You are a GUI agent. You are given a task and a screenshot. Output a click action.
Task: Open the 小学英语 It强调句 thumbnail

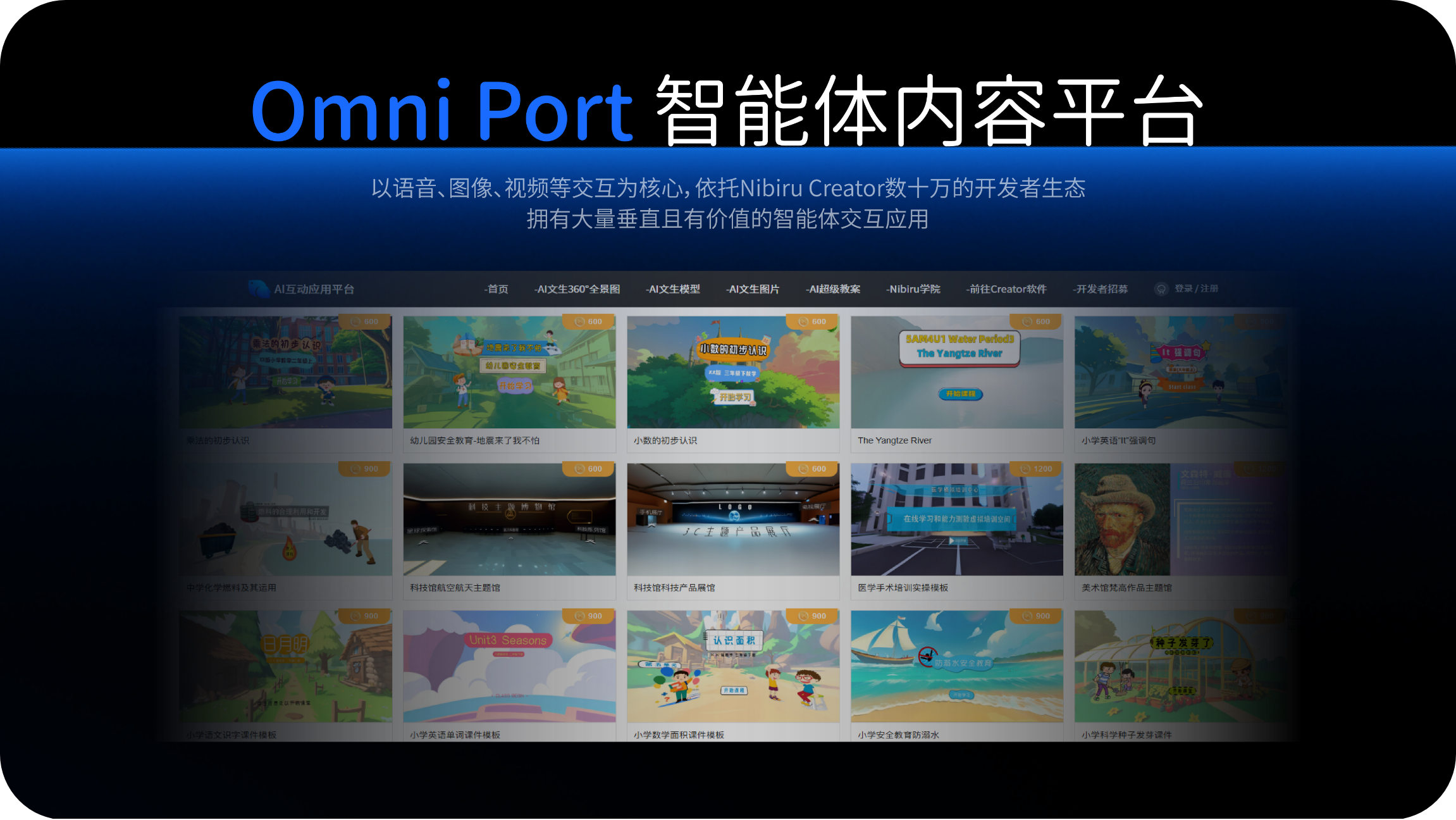pos(1181,372)
